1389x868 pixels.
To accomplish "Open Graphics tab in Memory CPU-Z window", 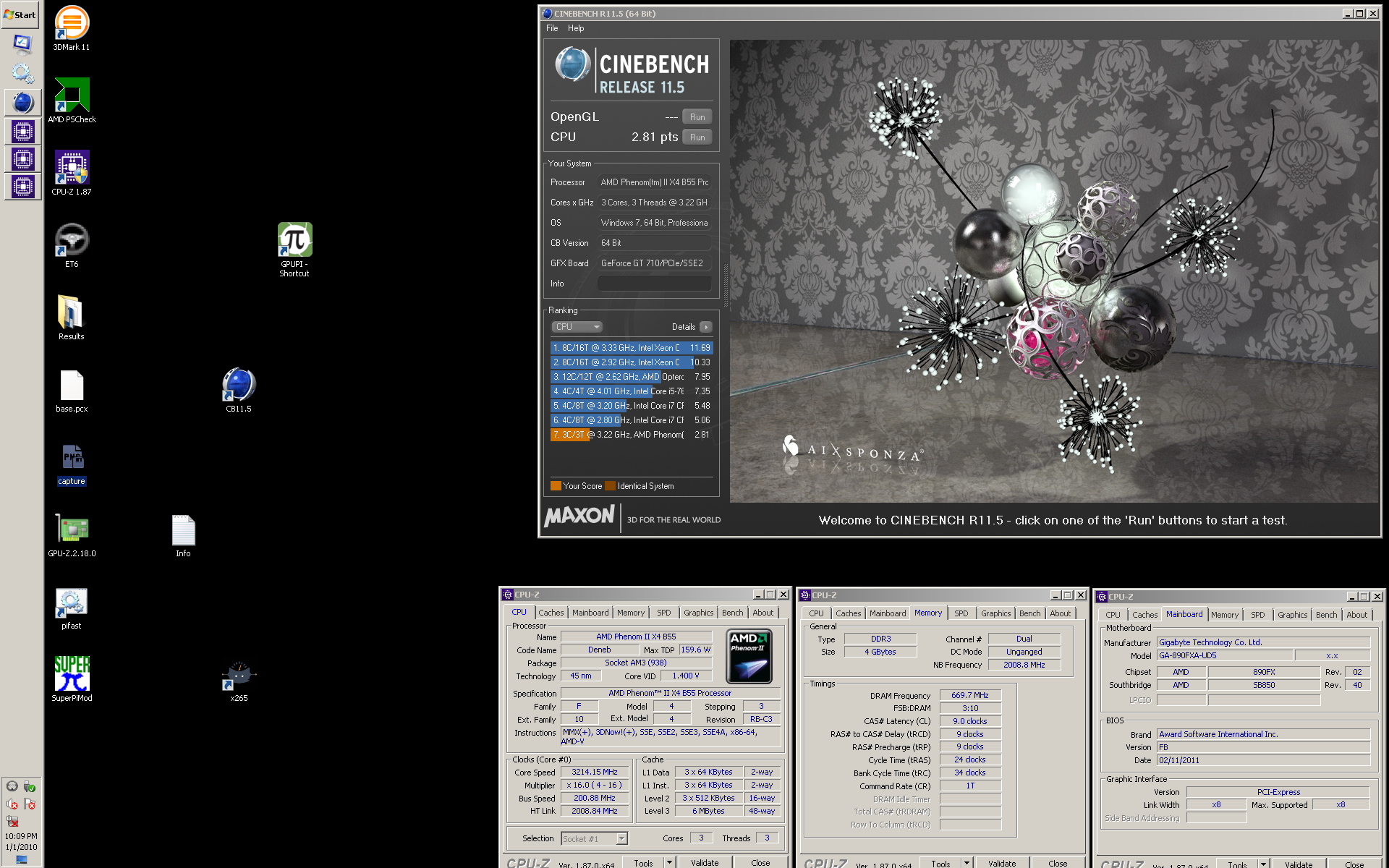I will pos(995,613).
